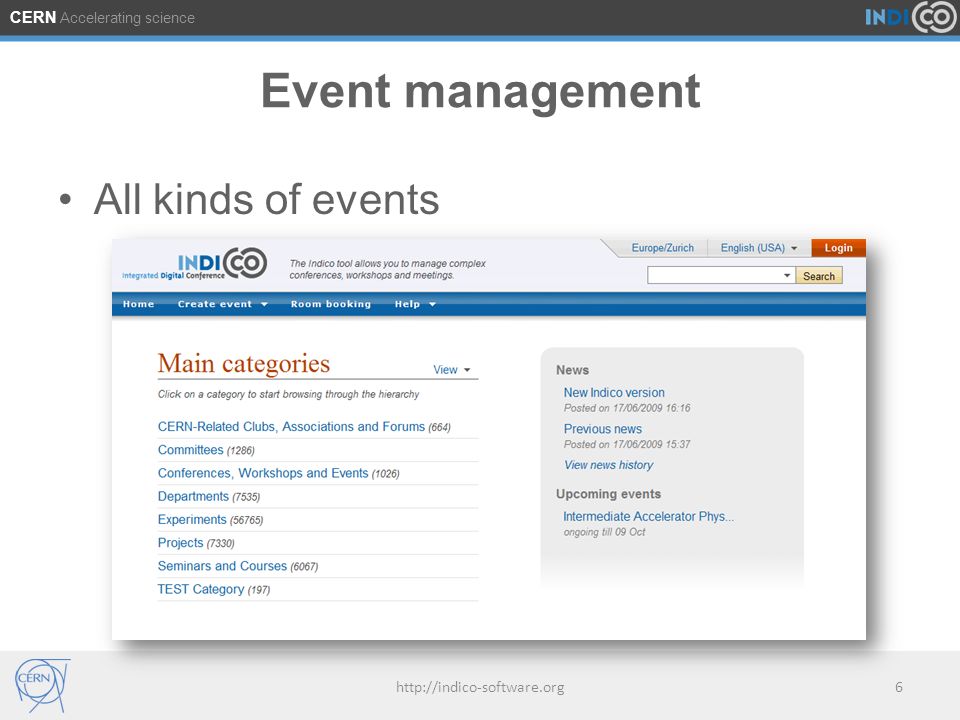Click the Indico tool description tagline
The height and width of the screenshot is (720, 960).
388,269
